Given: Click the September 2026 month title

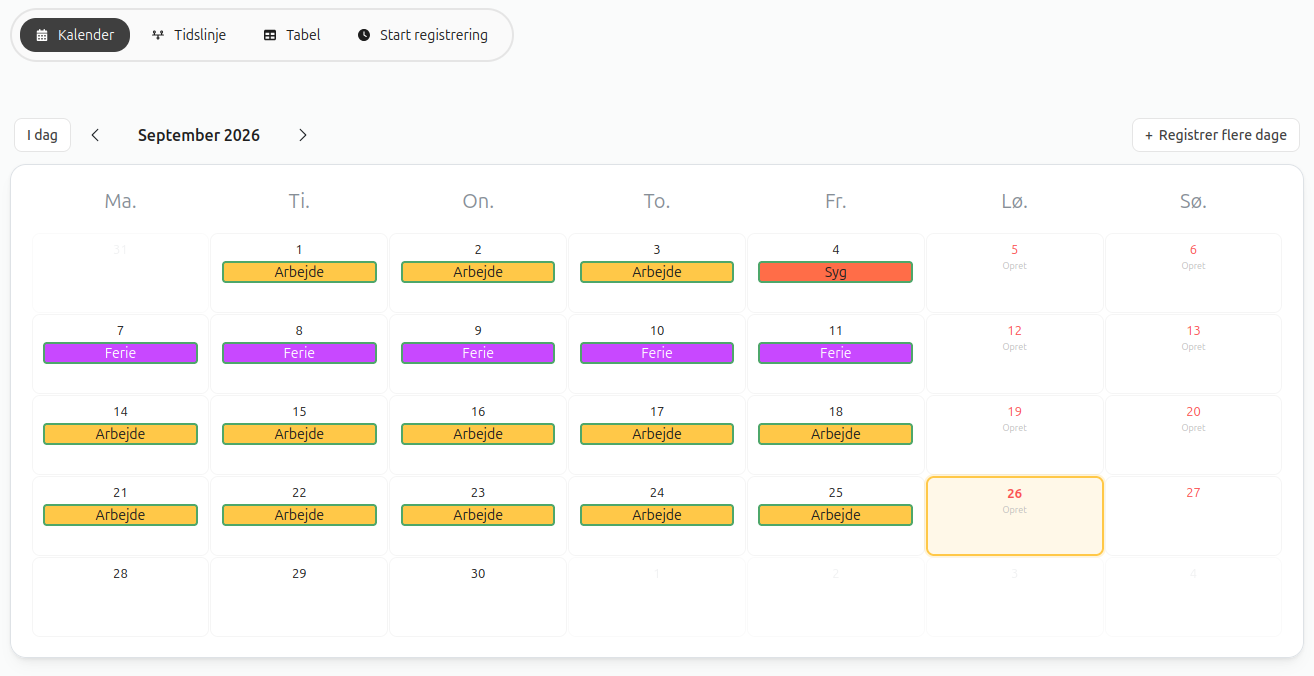Looking at the screenshot, I should point(199,135).
